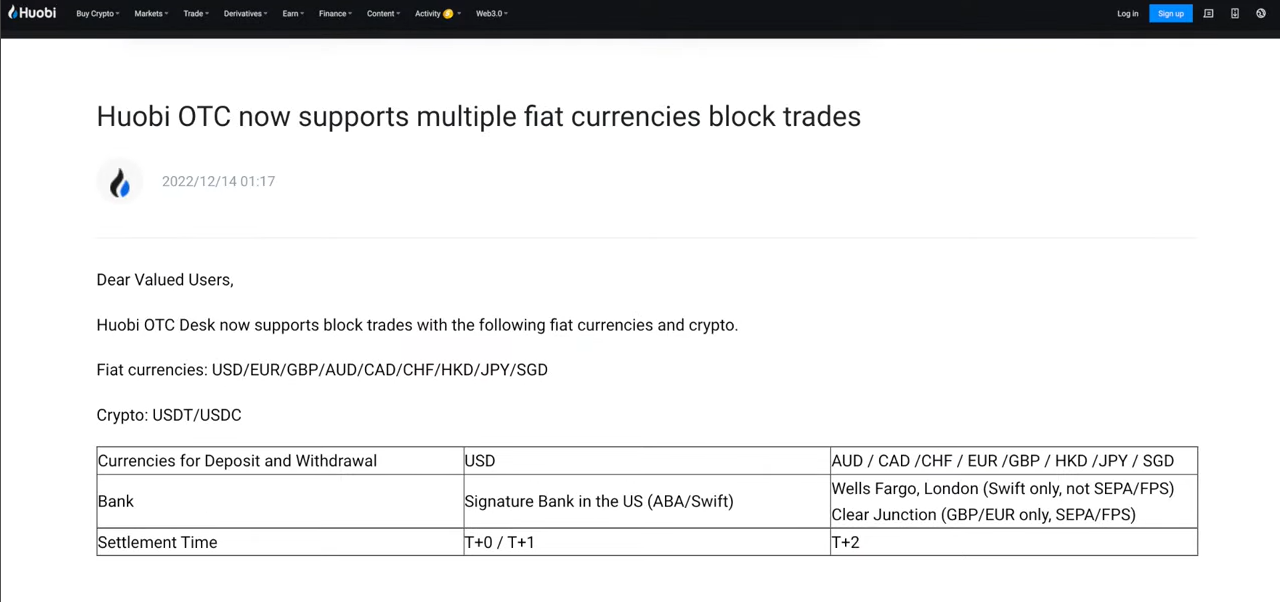
Task: Open the Earn menu
Action: pyautogui.click(x=293, y=13)
